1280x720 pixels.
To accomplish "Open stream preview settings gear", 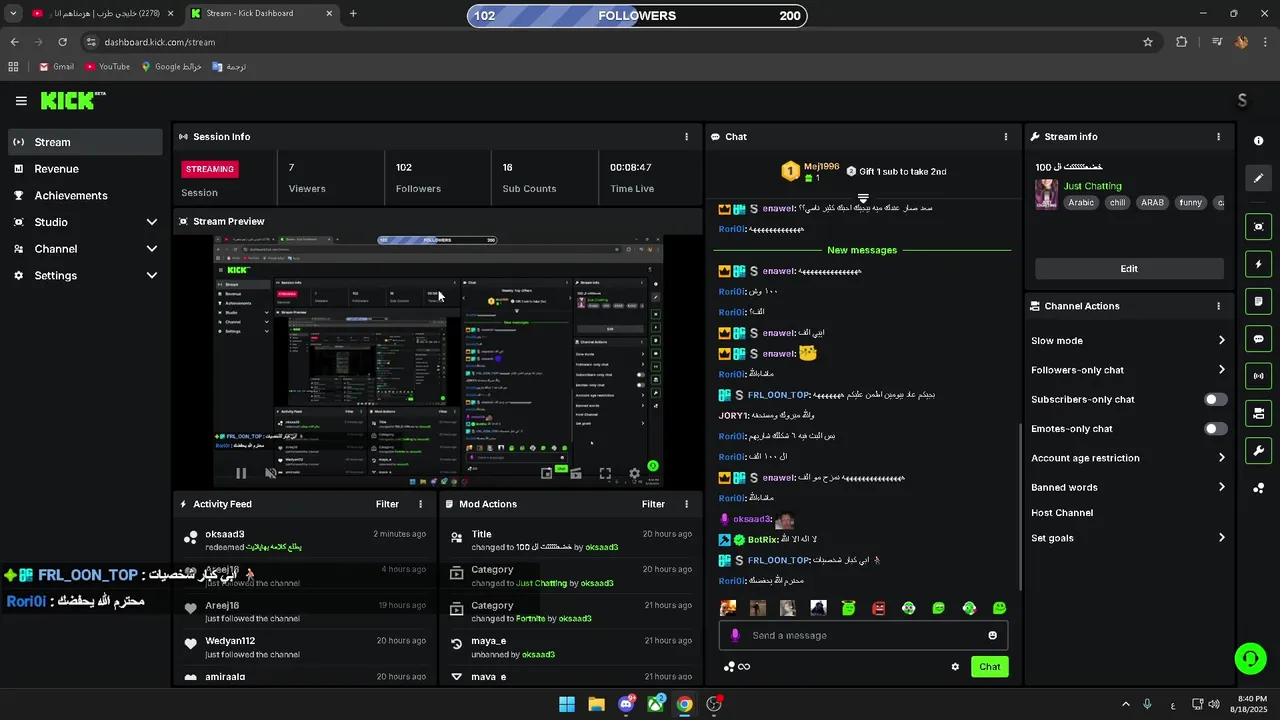I will (x=634, y=473).
